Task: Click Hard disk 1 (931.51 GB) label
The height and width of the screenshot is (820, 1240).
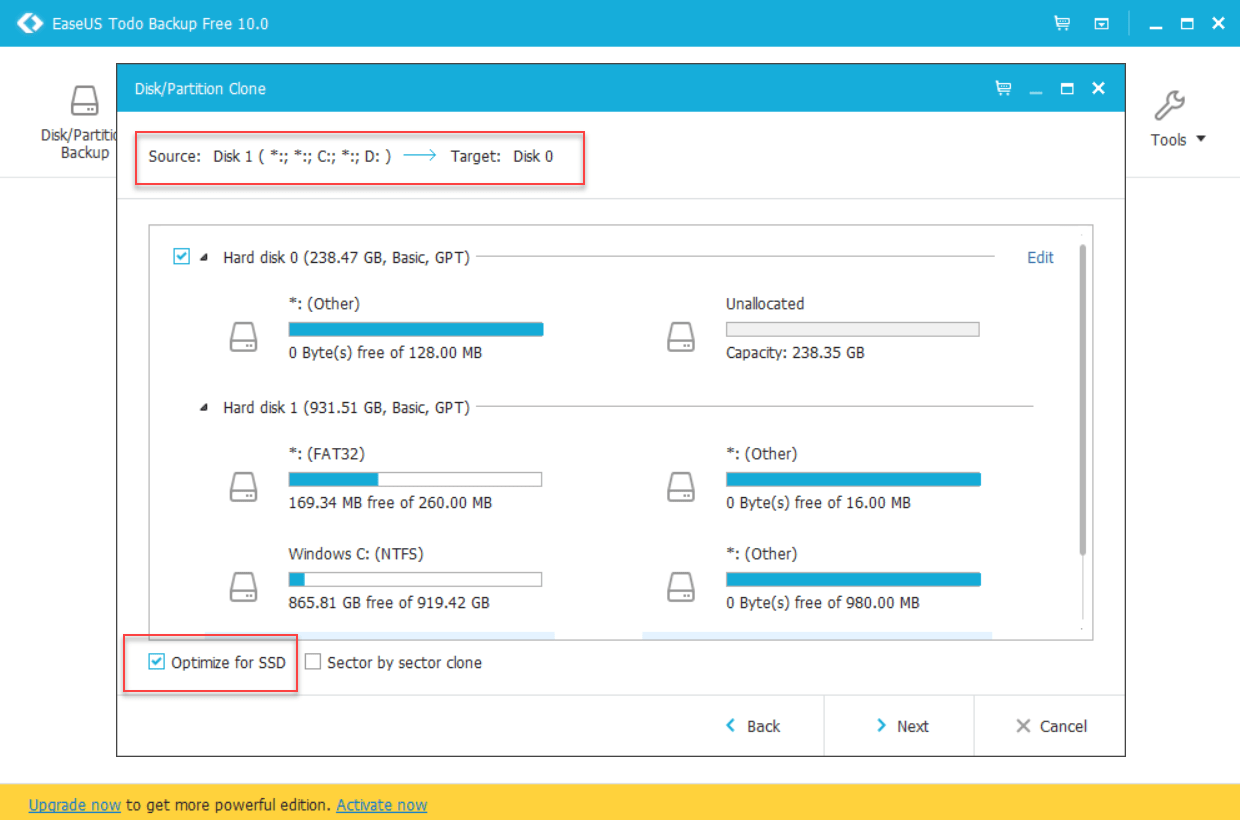Action: click(347, 407)
